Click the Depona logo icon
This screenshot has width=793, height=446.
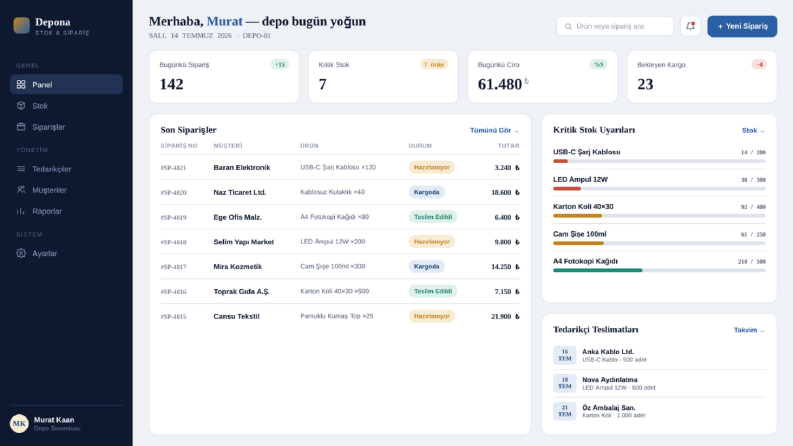[x=21, y=25]
